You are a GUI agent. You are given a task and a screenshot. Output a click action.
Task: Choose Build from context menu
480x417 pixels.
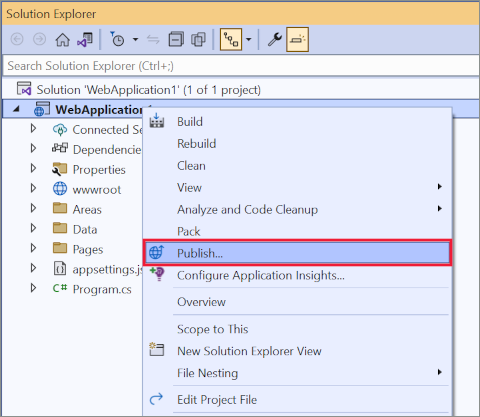298,122
